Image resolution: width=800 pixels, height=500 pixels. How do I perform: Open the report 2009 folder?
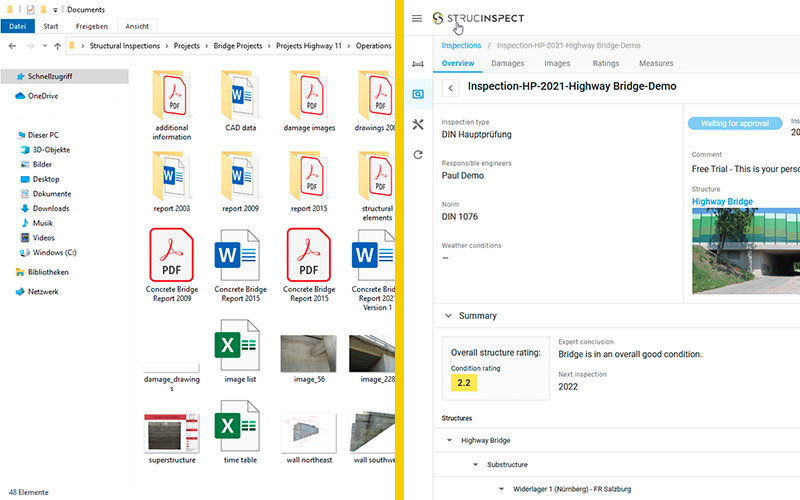click(x=240, y=182)
